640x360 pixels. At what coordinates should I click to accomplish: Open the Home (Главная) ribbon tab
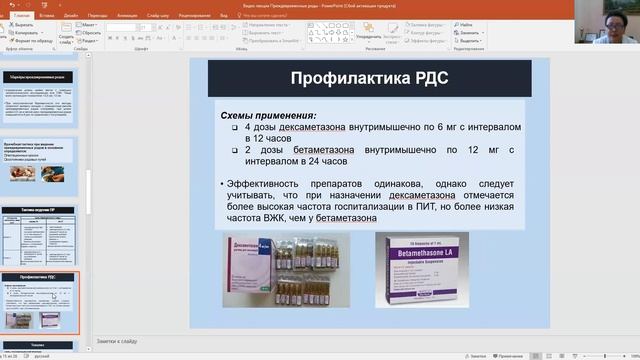coord(22,16)
